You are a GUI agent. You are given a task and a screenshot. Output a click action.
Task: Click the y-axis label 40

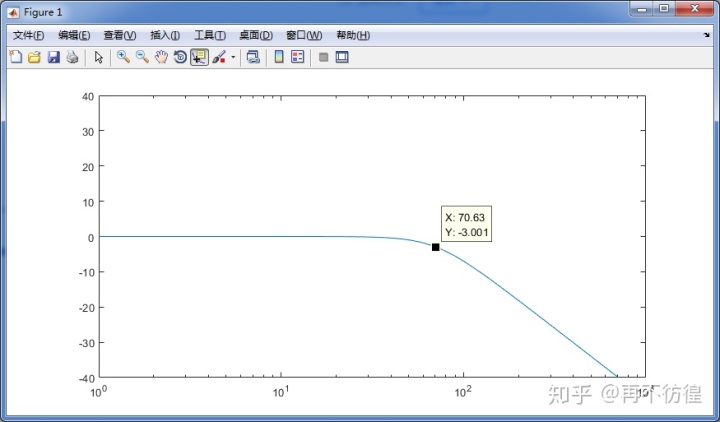88,97
